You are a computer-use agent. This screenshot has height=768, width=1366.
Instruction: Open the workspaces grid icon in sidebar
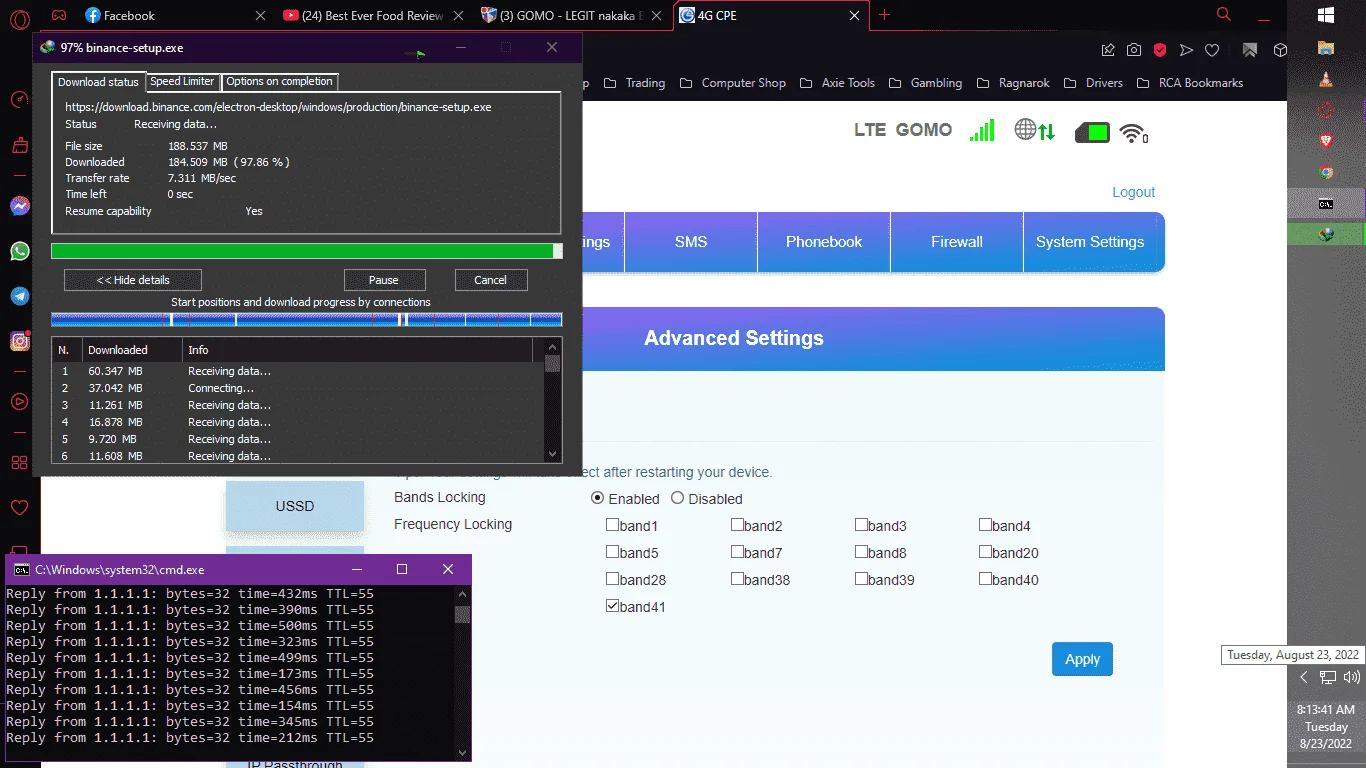coord(19,462)
